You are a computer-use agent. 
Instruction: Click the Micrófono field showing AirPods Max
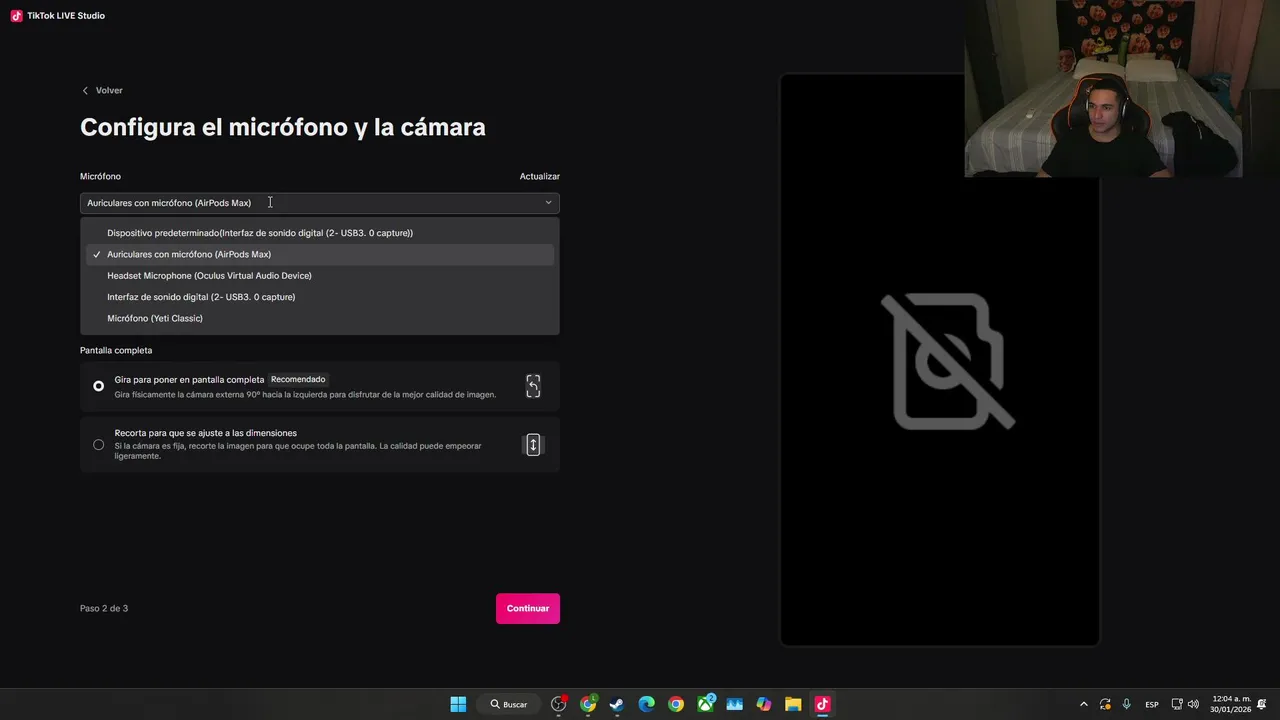320,203
